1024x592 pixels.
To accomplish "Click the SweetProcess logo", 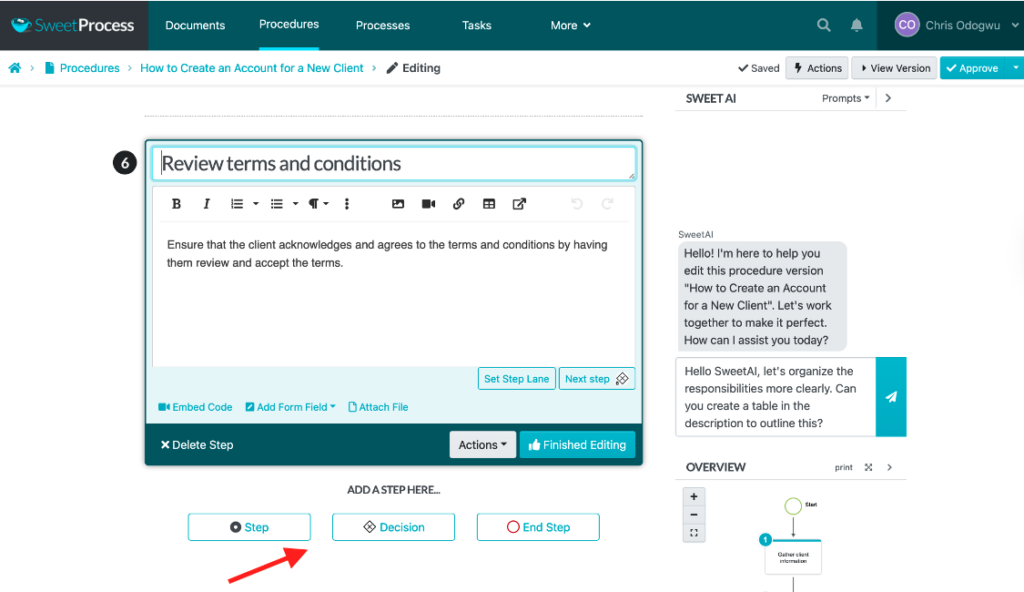I will (x=73, y=25).
